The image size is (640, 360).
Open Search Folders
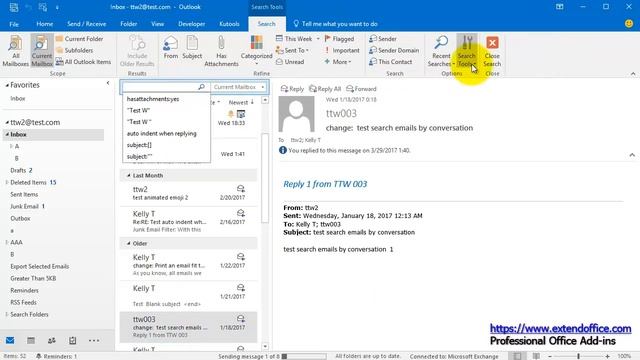[x=29, y=315]
